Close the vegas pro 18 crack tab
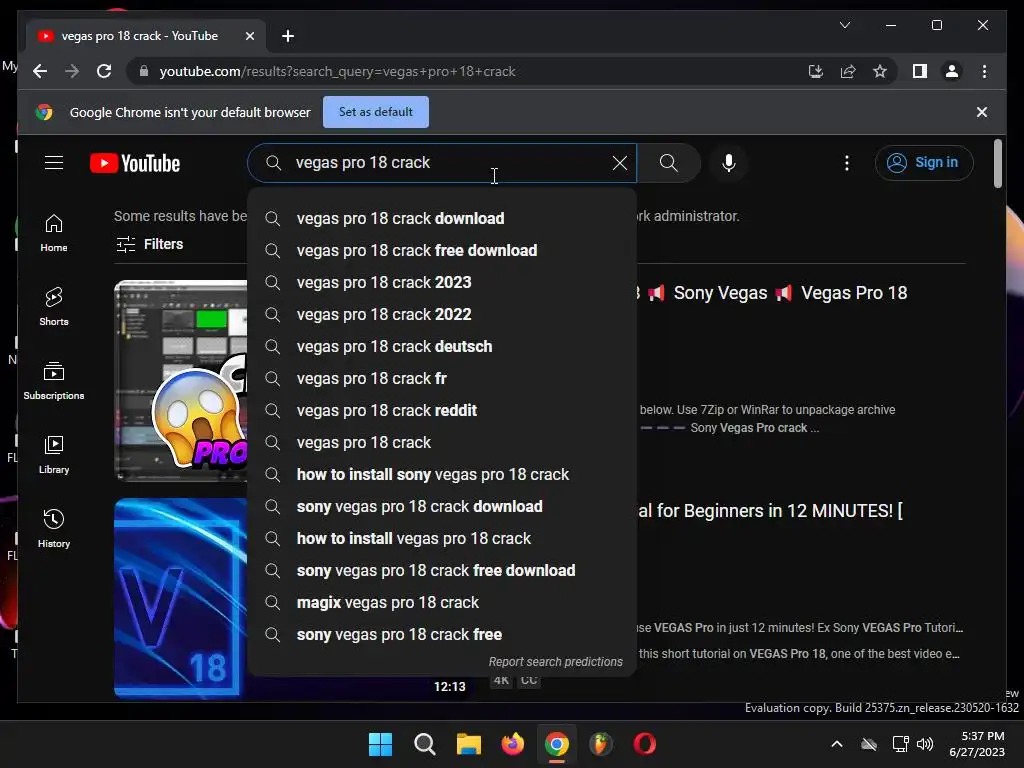 (249, 36)
